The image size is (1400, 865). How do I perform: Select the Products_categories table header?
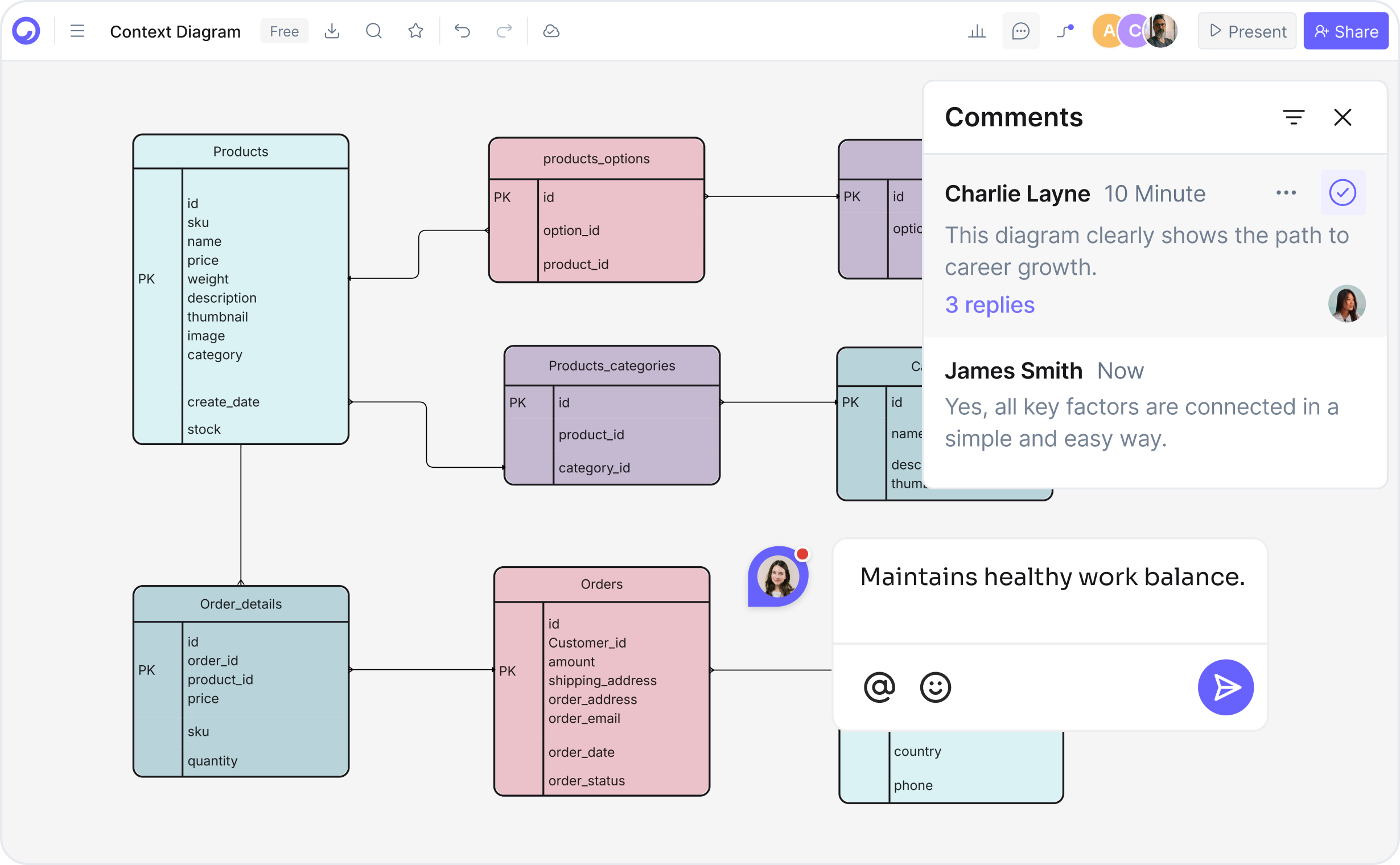pos(612,365)
